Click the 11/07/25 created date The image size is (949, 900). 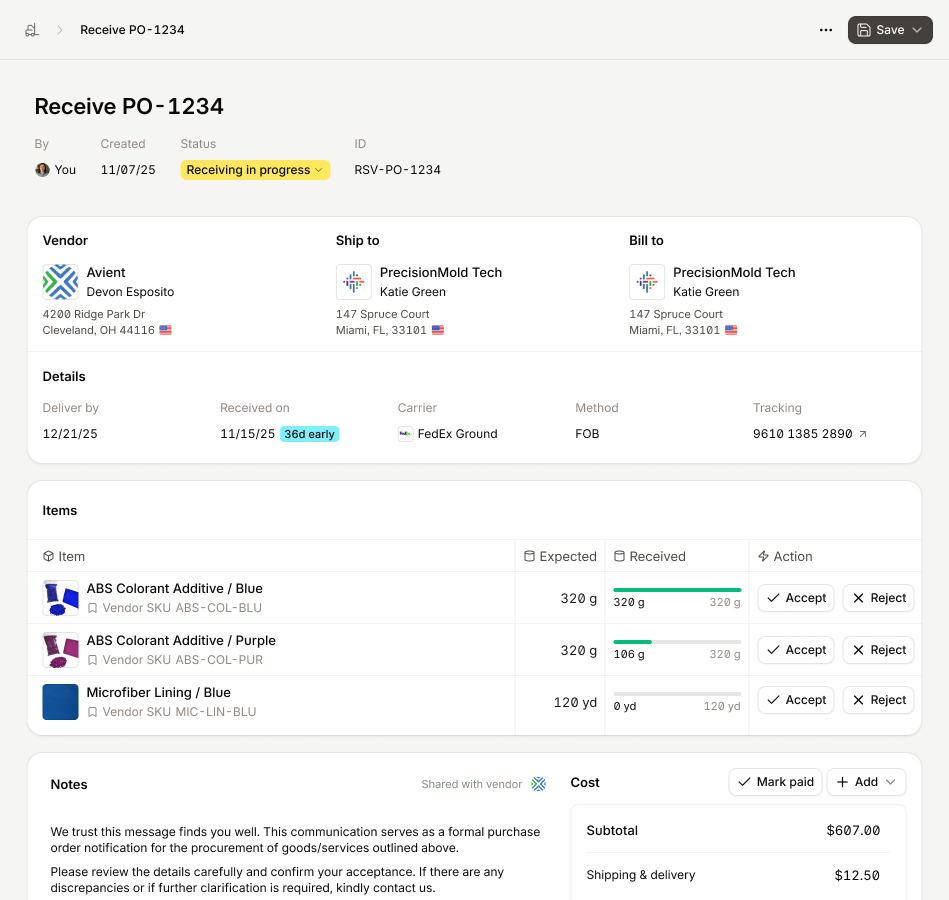coord(128,170)
